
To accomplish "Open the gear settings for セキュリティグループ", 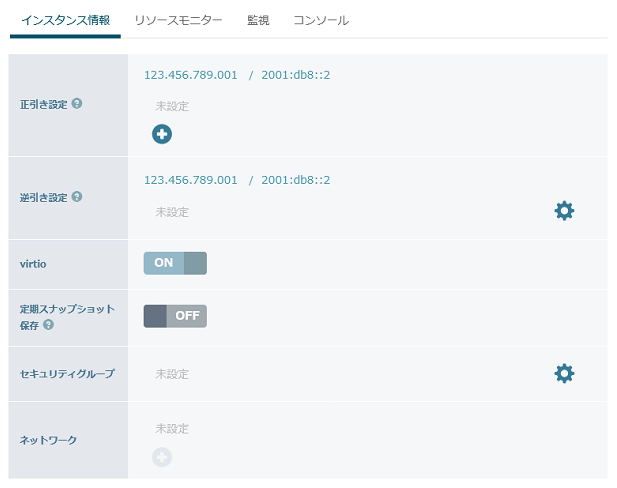I will [x=564, y=373].
